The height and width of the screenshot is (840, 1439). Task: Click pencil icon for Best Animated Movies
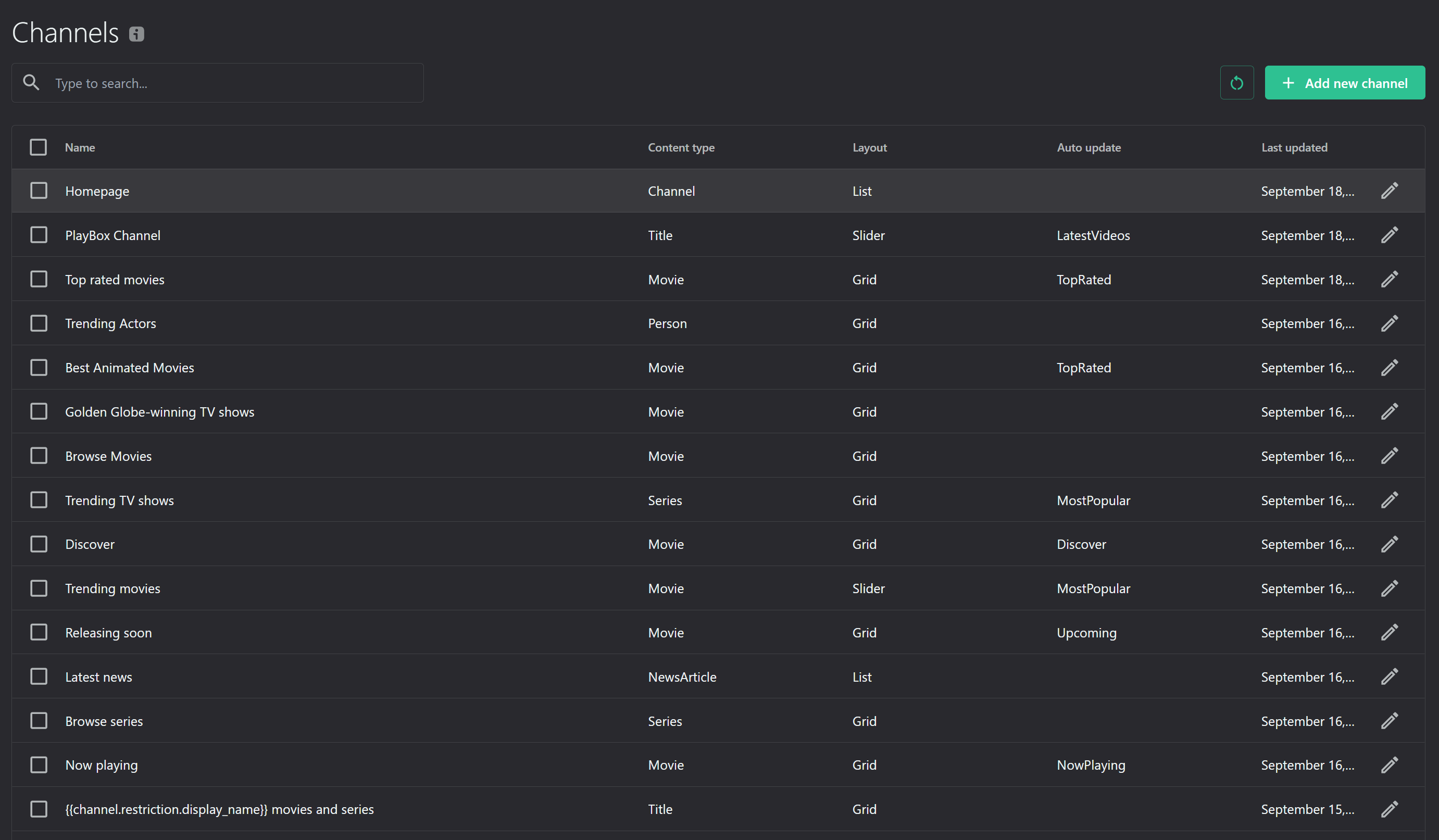1390,368
